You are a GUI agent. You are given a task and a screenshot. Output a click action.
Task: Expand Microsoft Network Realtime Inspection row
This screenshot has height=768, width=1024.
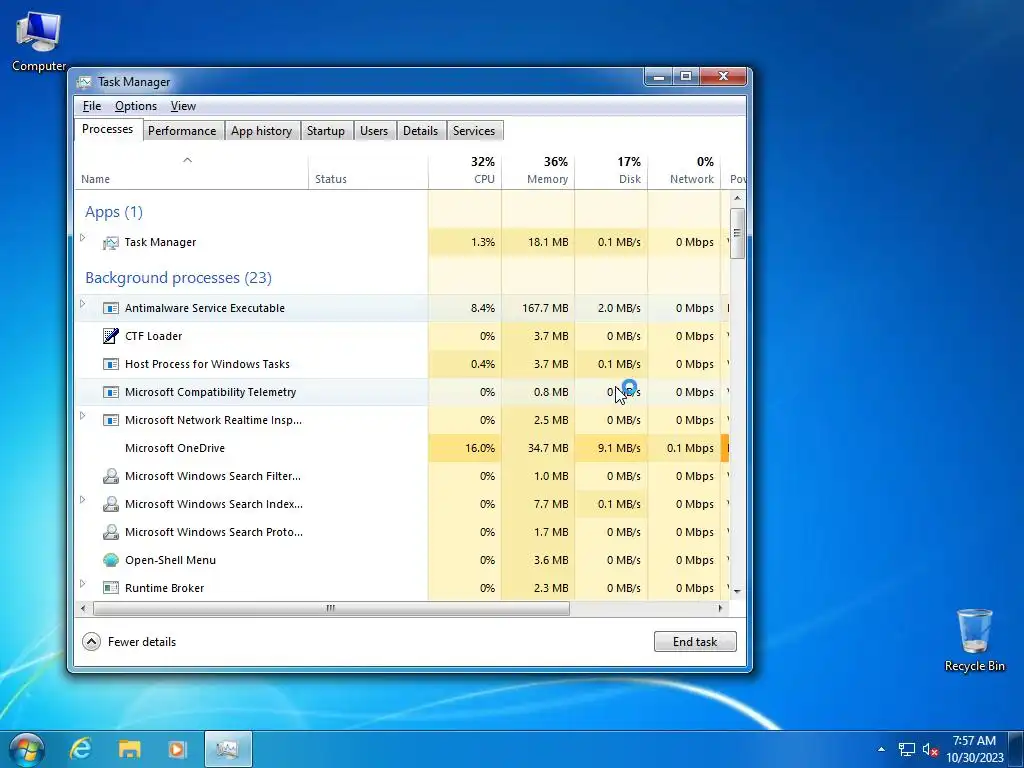pyautogui.click(x=83, y=416)
